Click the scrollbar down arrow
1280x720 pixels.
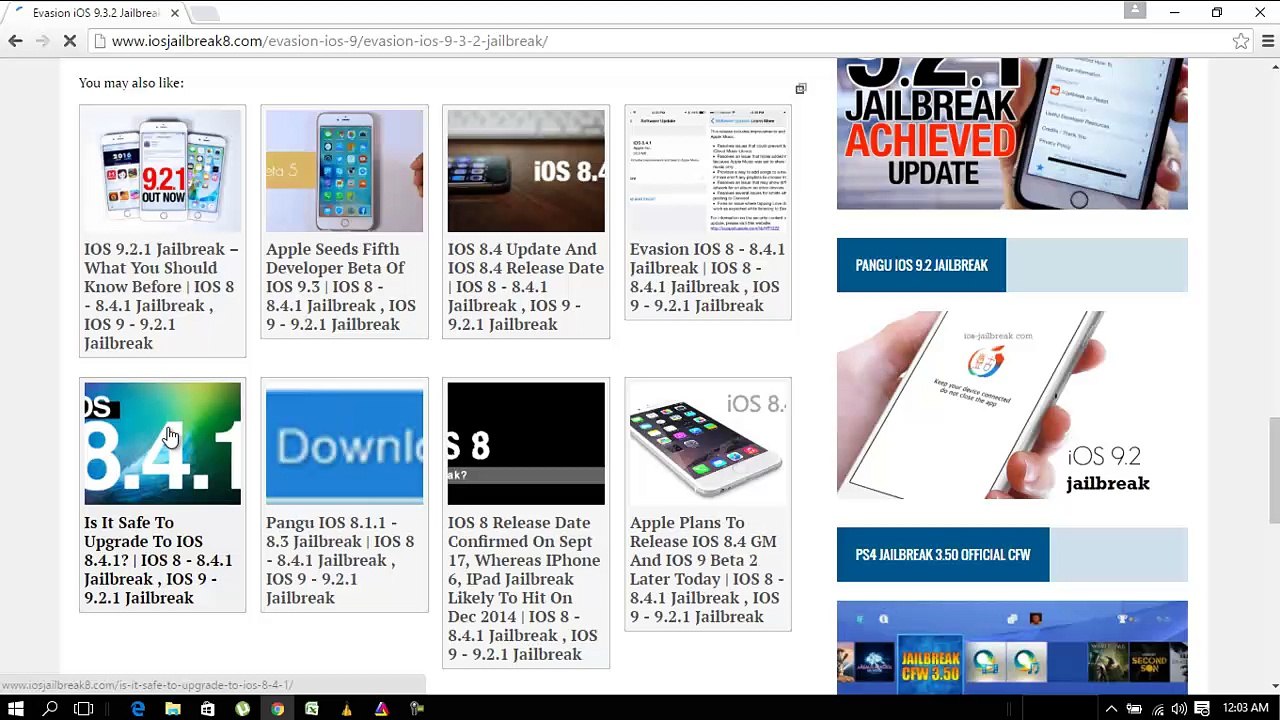(1273, 687)
